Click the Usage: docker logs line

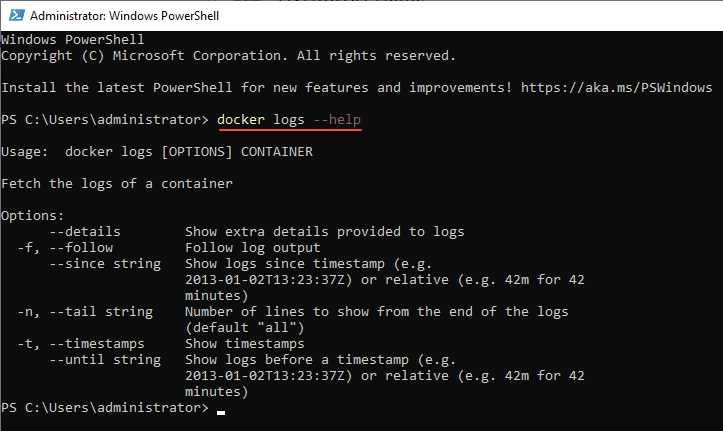click(x=157, y=152)
